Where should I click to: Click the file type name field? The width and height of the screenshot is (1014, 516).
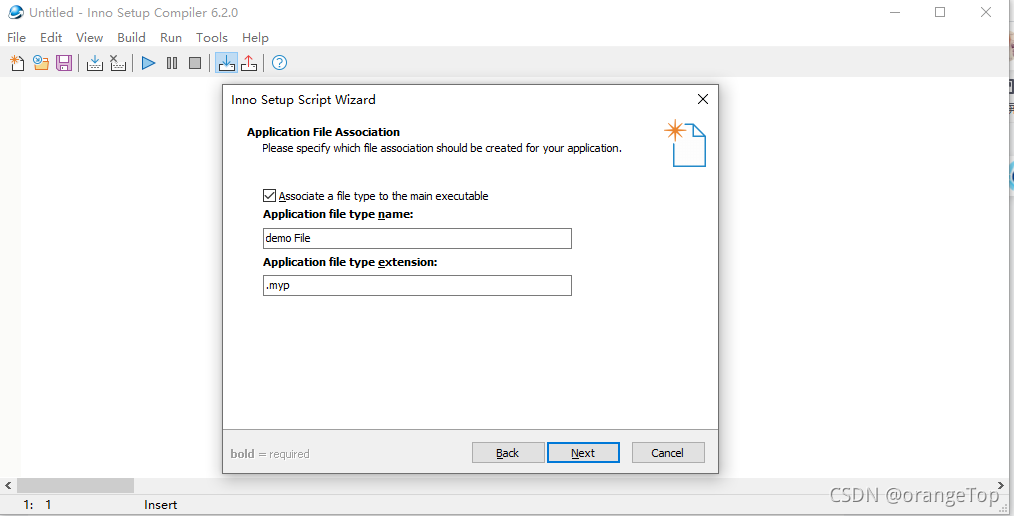point(417,238)
